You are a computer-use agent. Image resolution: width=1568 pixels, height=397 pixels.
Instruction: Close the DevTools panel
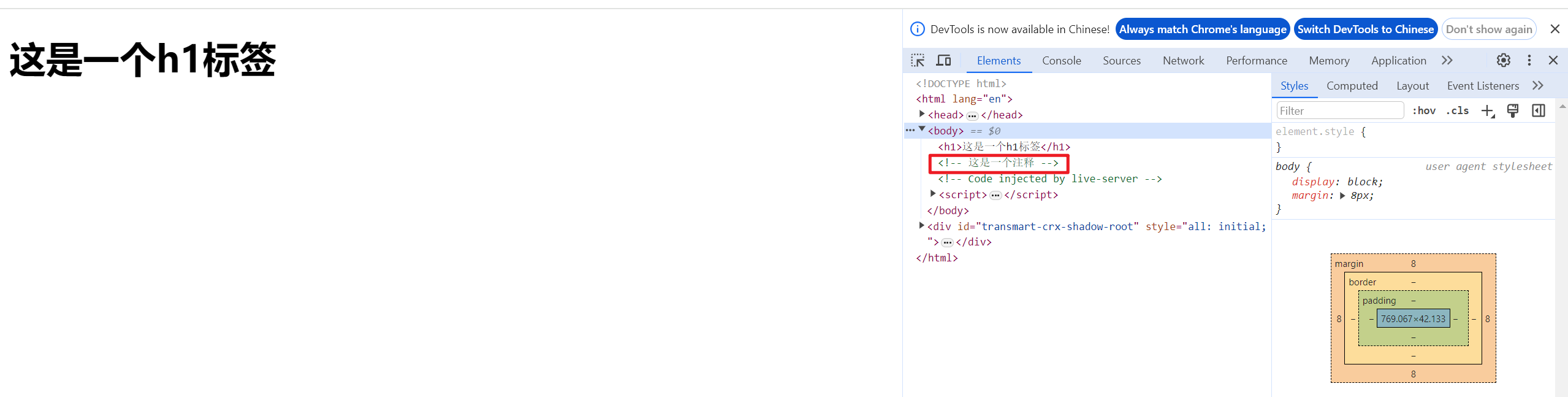click(1553, 60)
